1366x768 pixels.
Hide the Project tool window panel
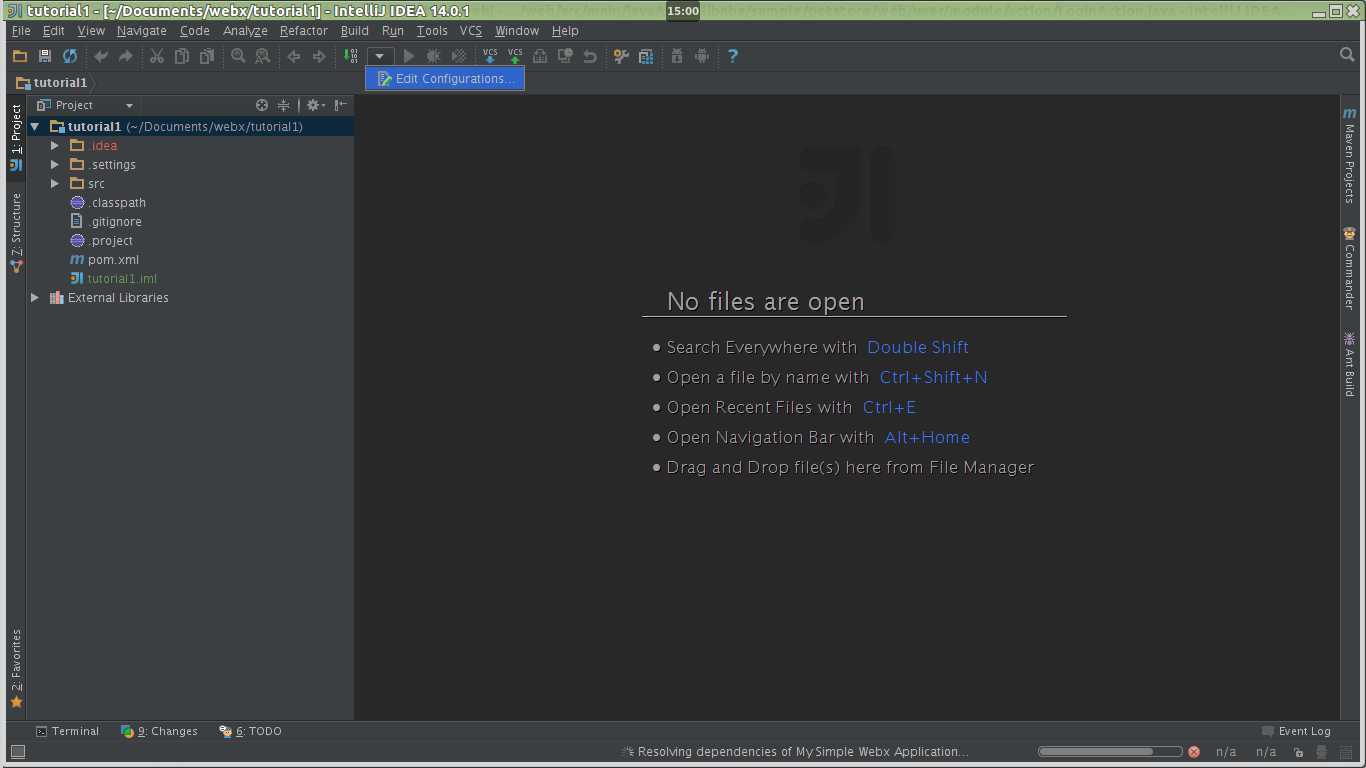point(341,105)
